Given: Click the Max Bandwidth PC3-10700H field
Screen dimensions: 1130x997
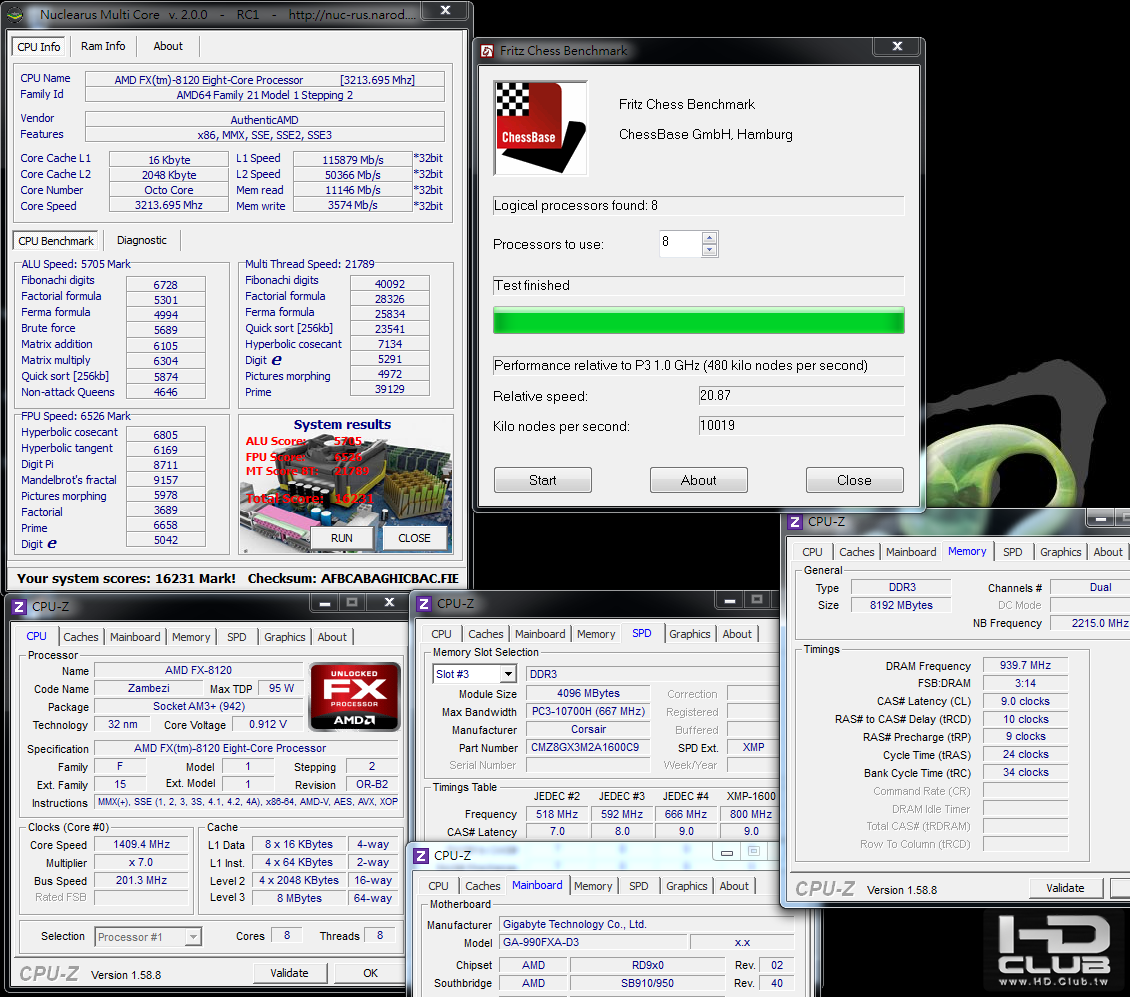Looking at the screenshot, I should [x=588, y=712].
